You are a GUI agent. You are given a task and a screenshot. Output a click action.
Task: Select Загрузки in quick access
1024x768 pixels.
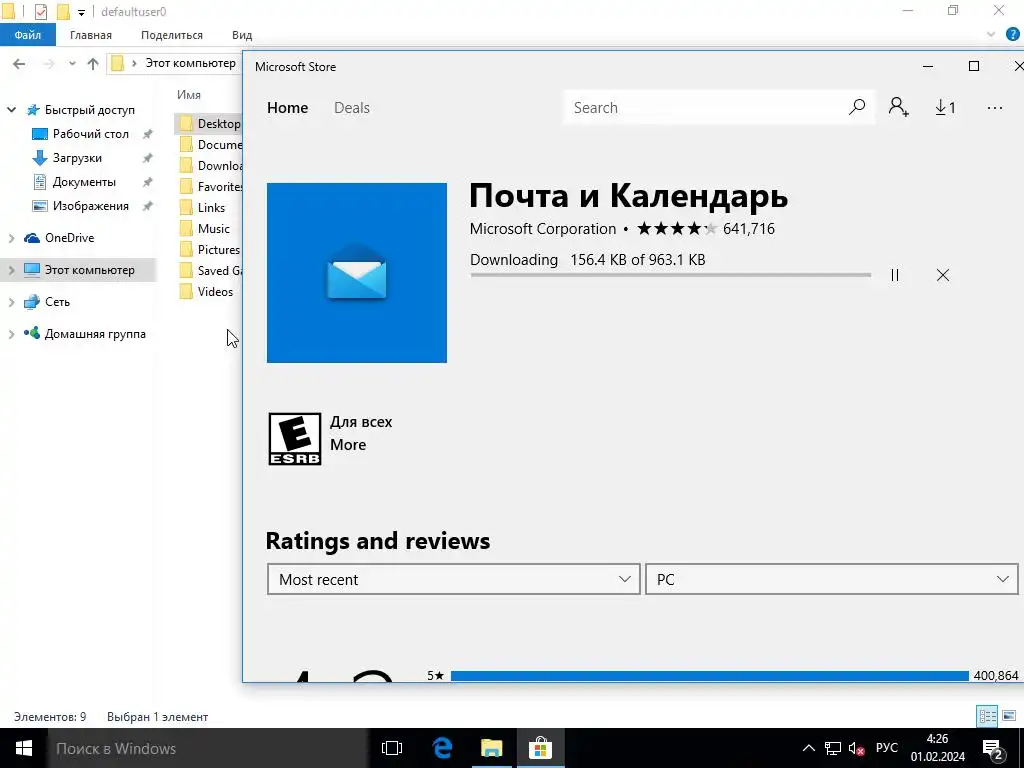77,158
